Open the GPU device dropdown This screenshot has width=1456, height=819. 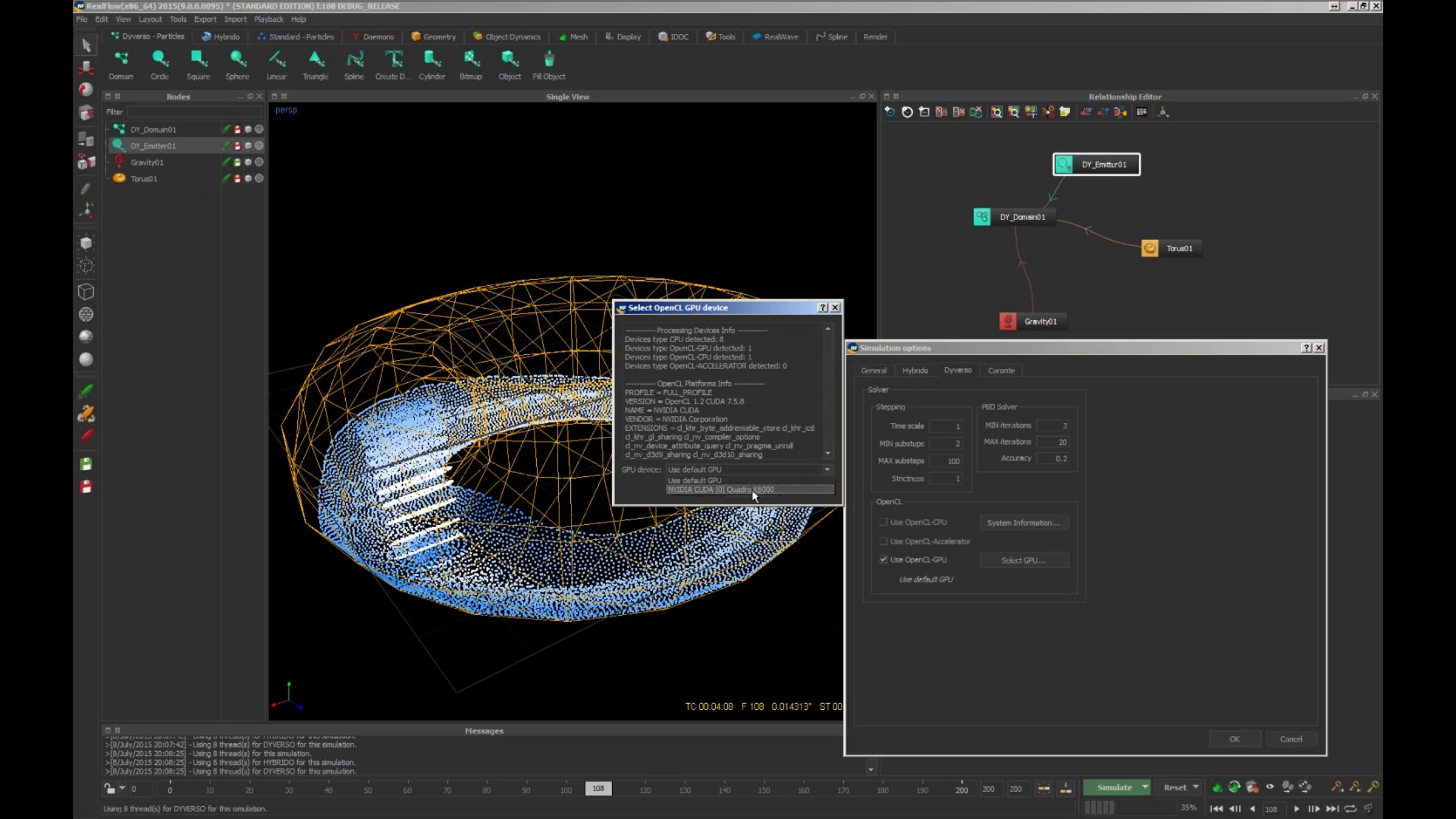click(x=749, y=470)
